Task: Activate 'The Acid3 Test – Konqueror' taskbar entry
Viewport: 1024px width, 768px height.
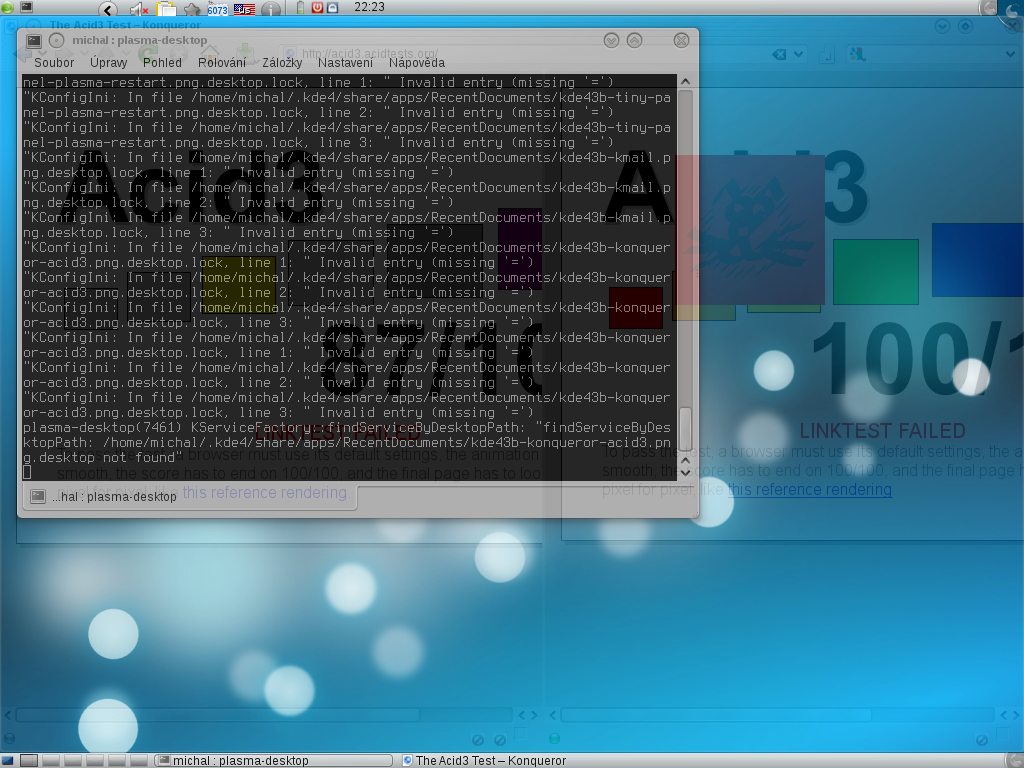Action: 485,760
